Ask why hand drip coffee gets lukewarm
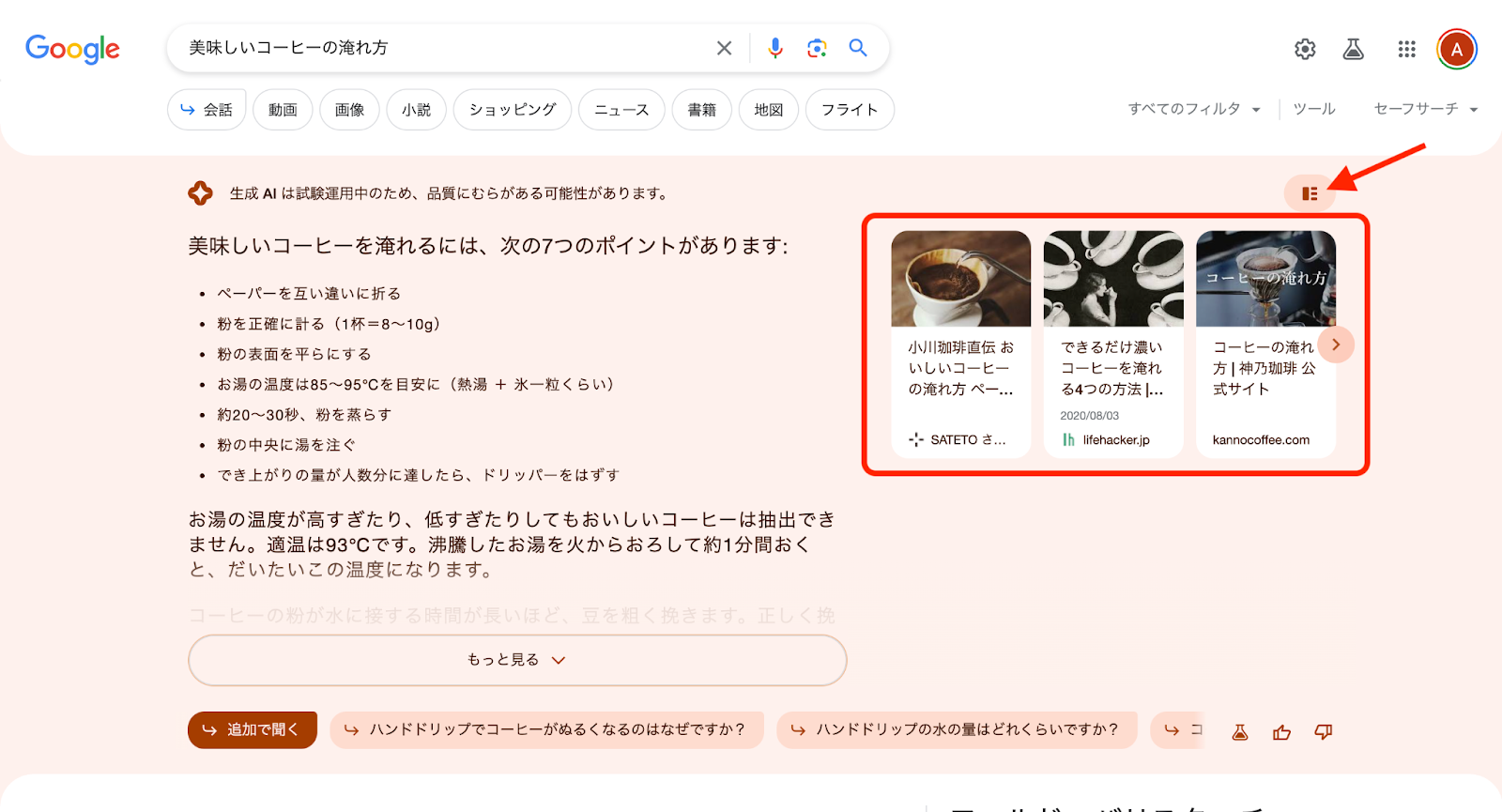 click(546, 730)
